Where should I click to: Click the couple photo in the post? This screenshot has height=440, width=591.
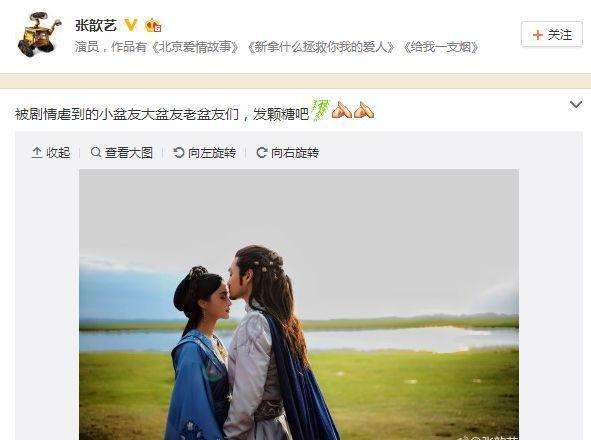point(299,305)
